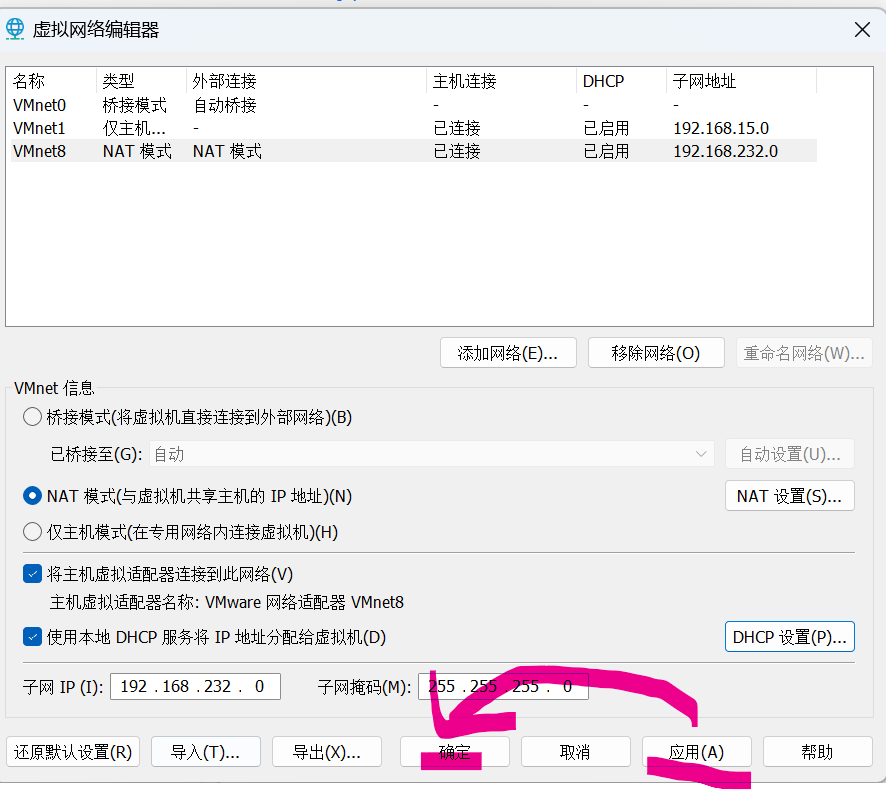
Task: Select 桥接模式 radio button
Action: coord(32,417)
